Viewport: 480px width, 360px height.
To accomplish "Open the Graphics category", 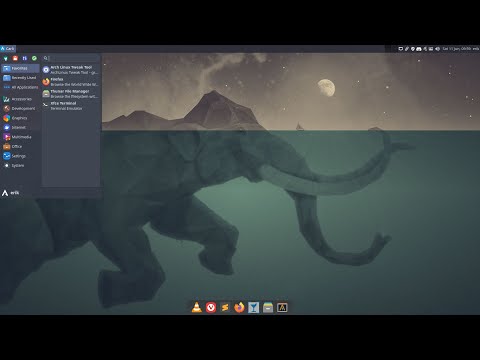I will coord(20,118).
